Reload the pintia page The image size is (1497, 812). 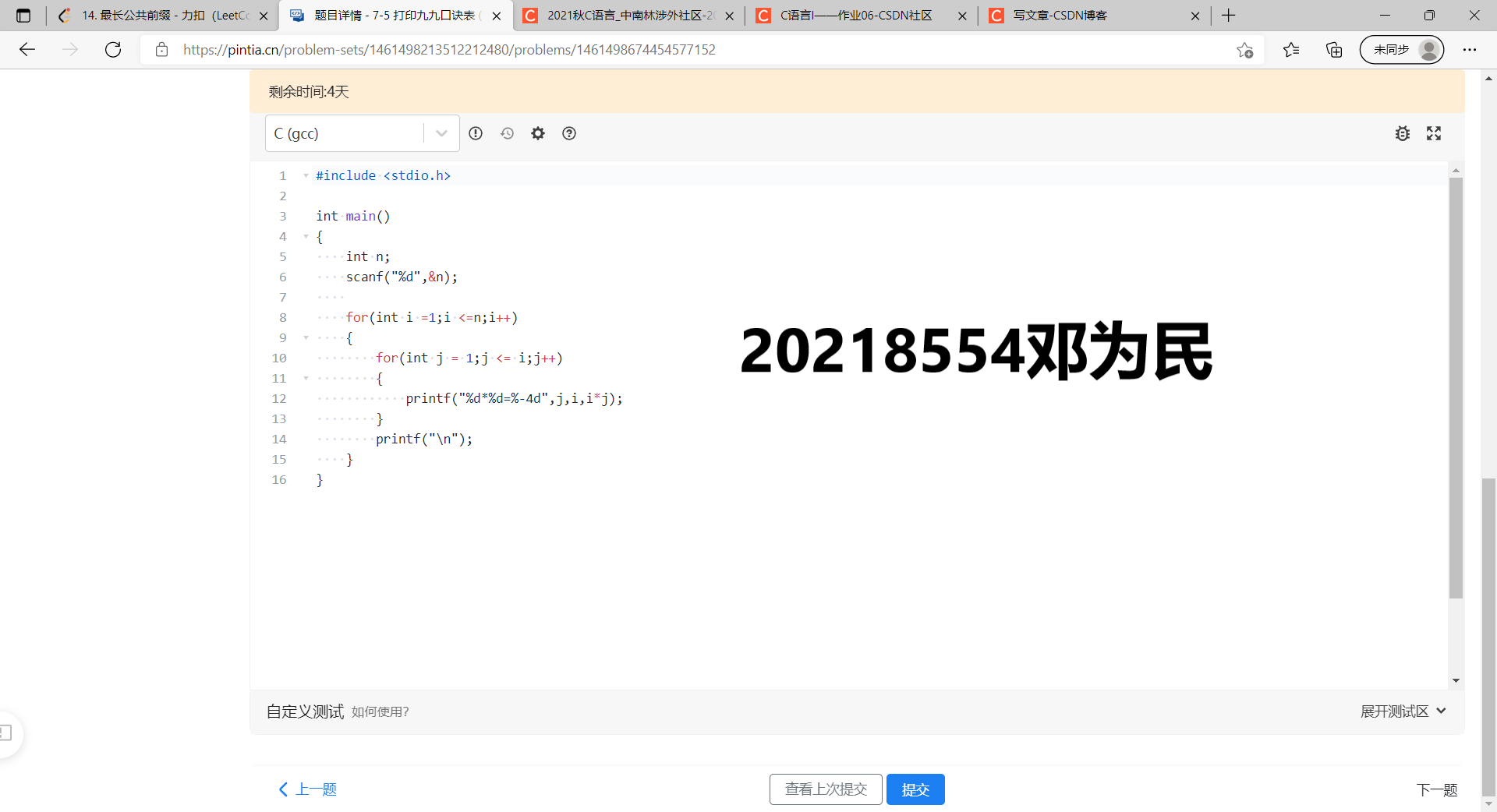pos(113,50)
